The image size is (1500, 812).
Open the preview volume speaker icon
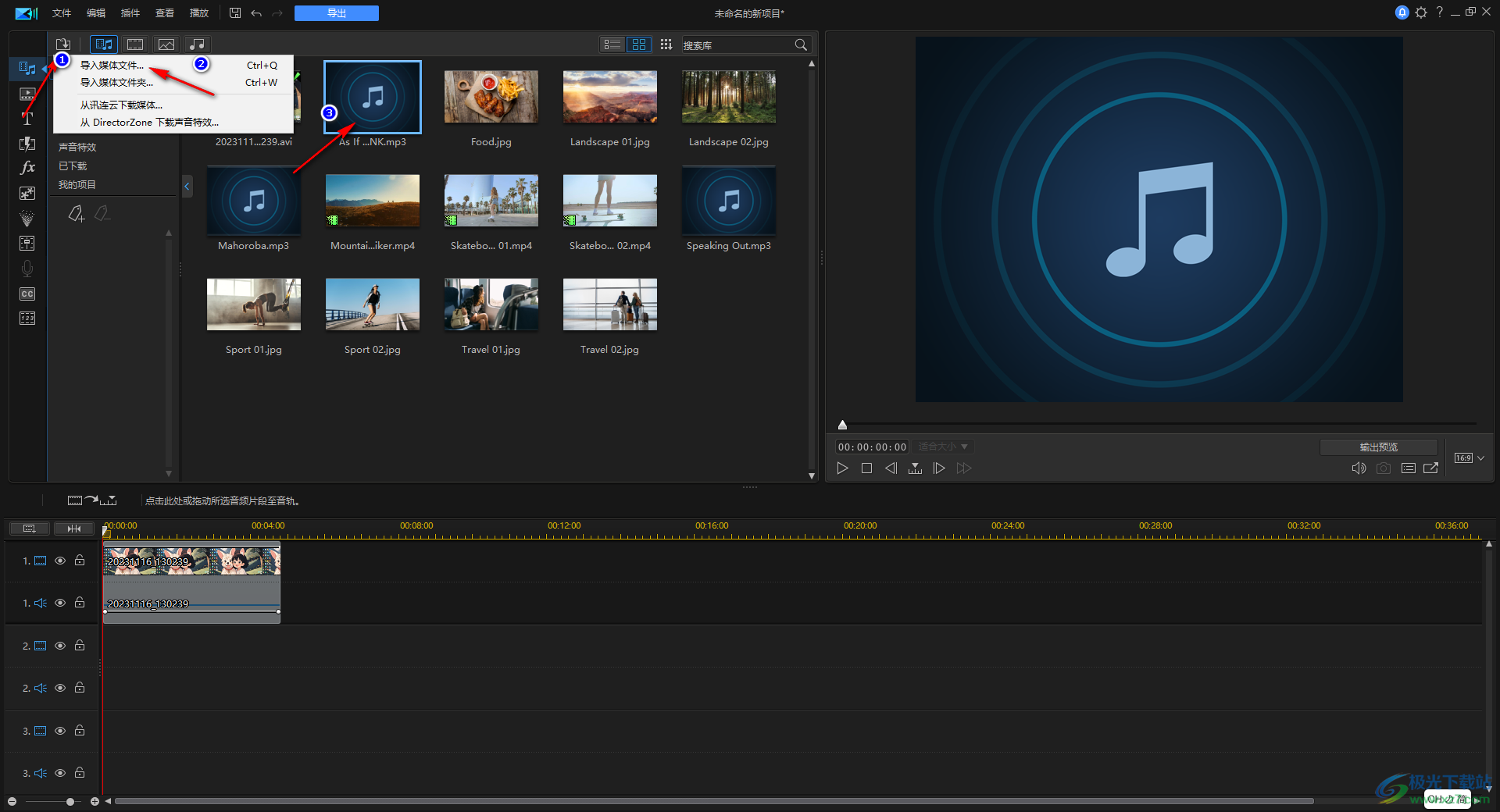[x=1359, y=468]
